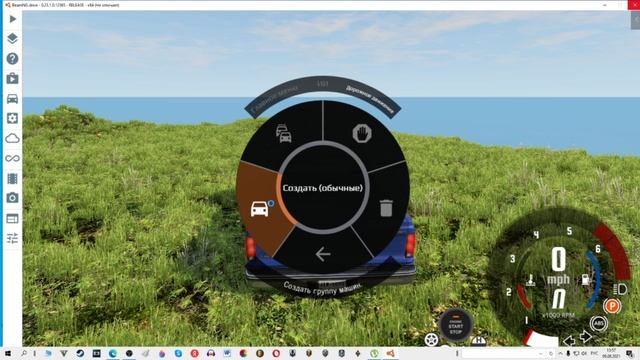This screenshot has width=640, height=360.
Task: Click the fuel pump gauge icon
Action: click(x=586, y=279)
